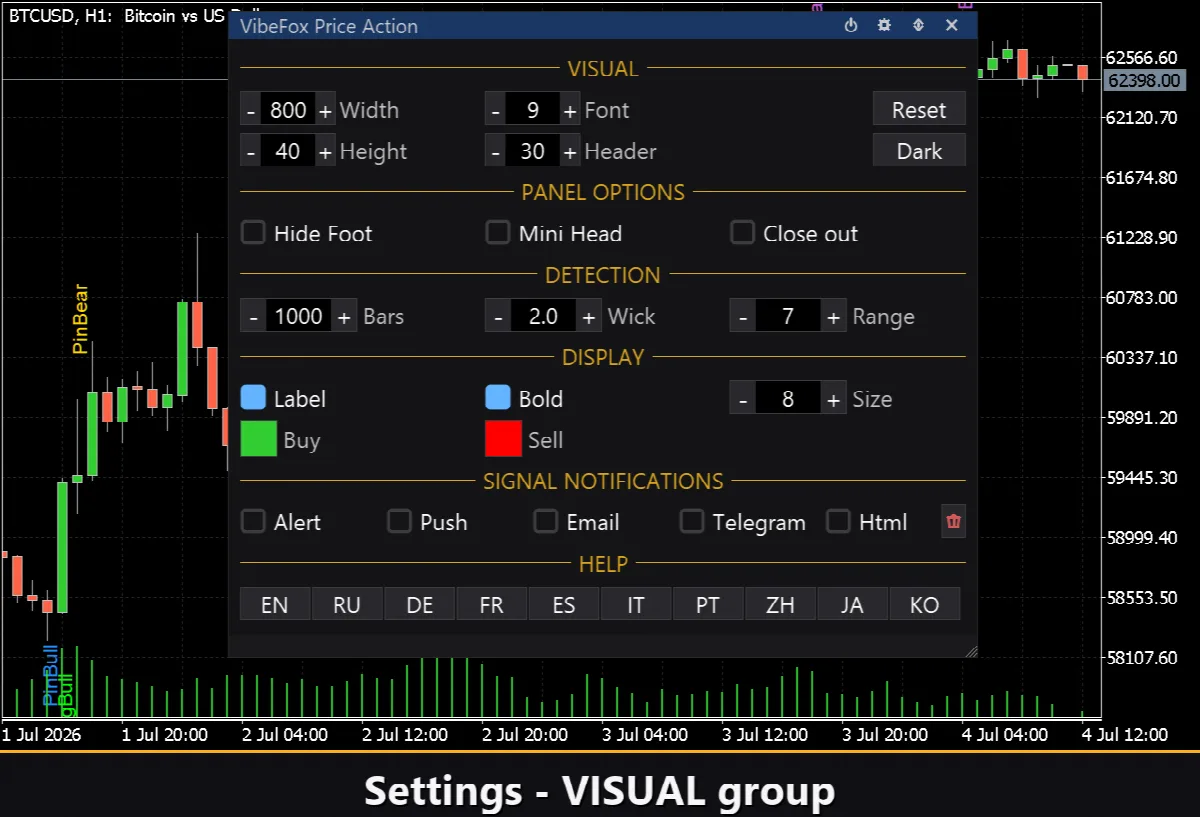The height and width of the screenshot is (817, 1200).
Task: Select ES help language
Action: pyautogui.click(x=564, y=605)
